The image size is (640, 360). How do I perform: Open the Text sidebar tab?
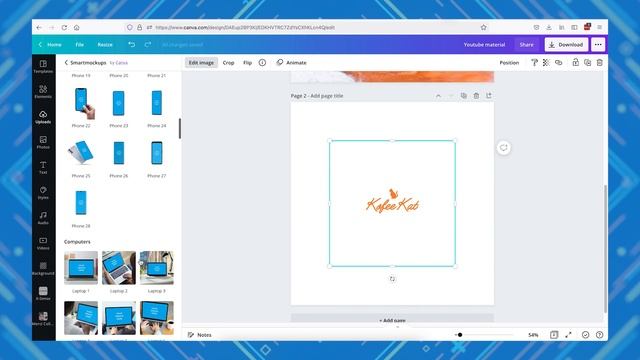pyautogui.click(x=43, y=168)
